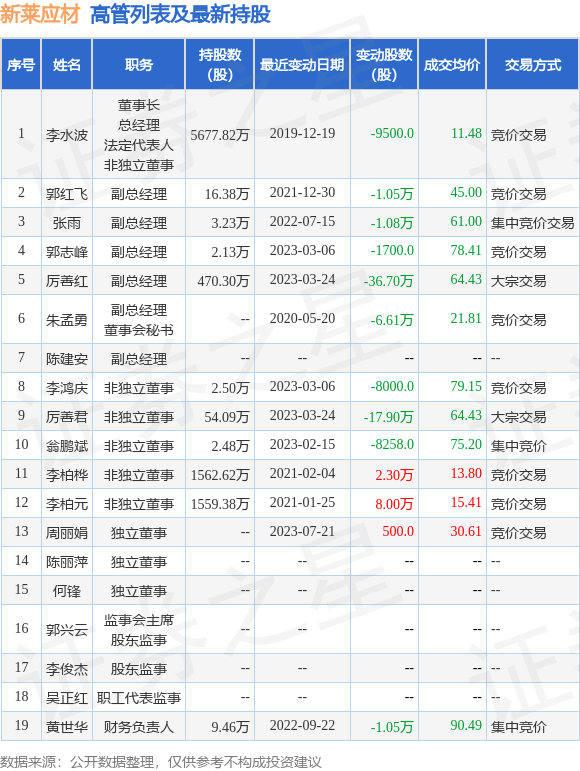Click the red change value 2.30万

click(x=394, y=474)
